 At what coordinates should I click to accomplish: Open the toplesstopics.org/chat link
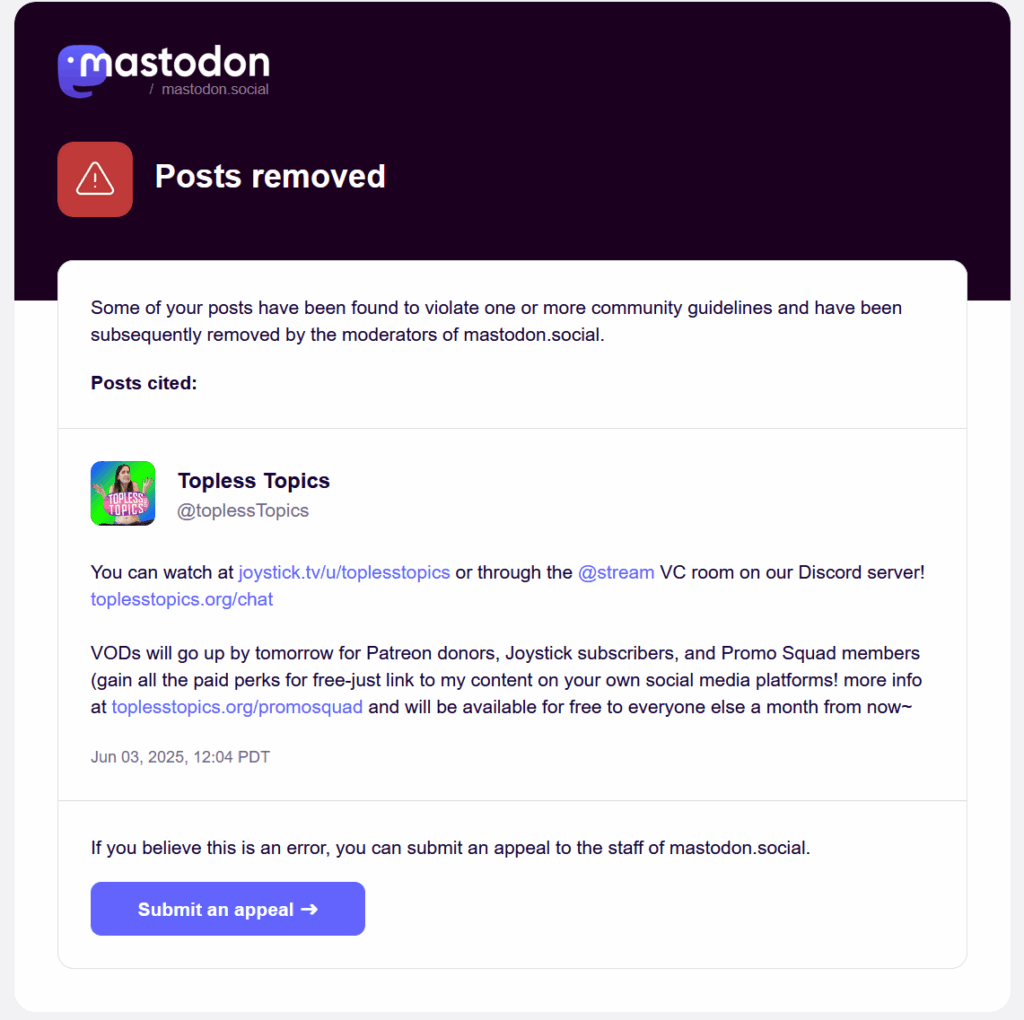click(182, 599)
